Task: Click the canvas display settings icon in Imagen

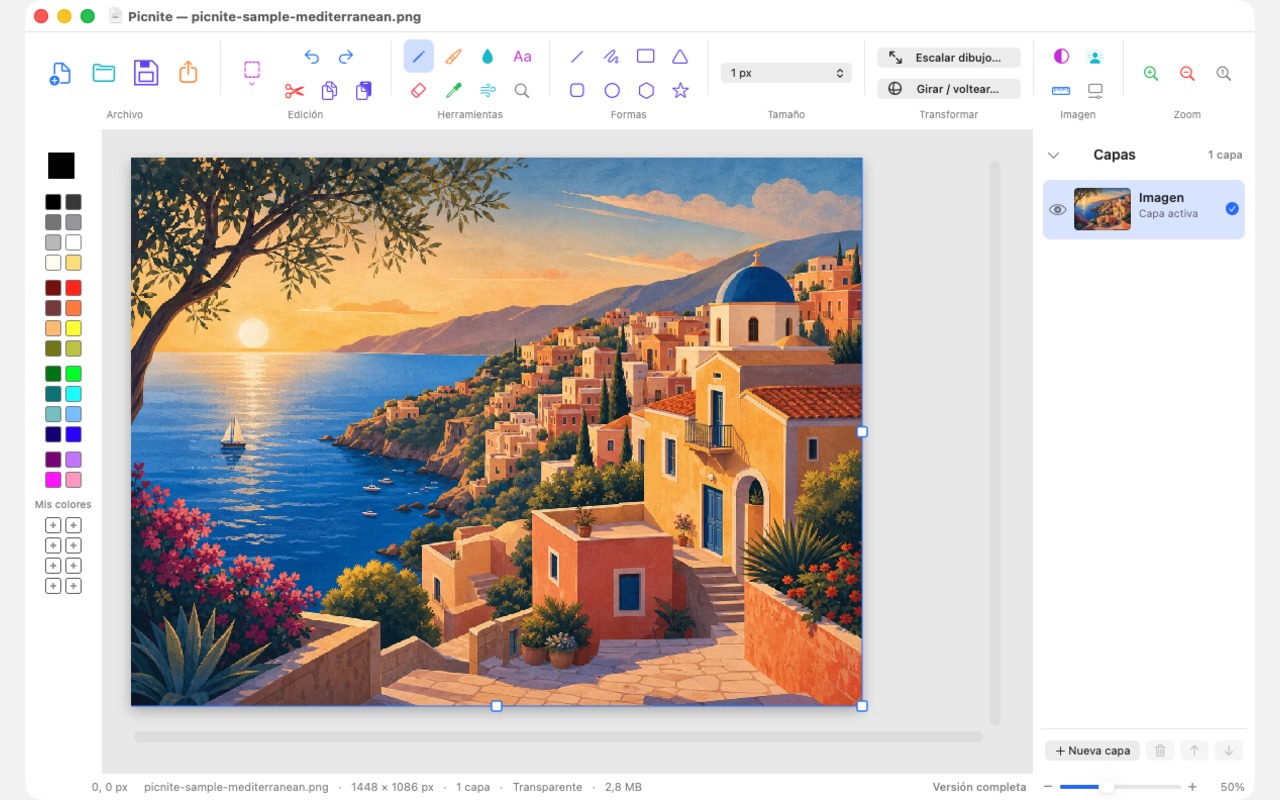Action: (x=1095, y=91)
